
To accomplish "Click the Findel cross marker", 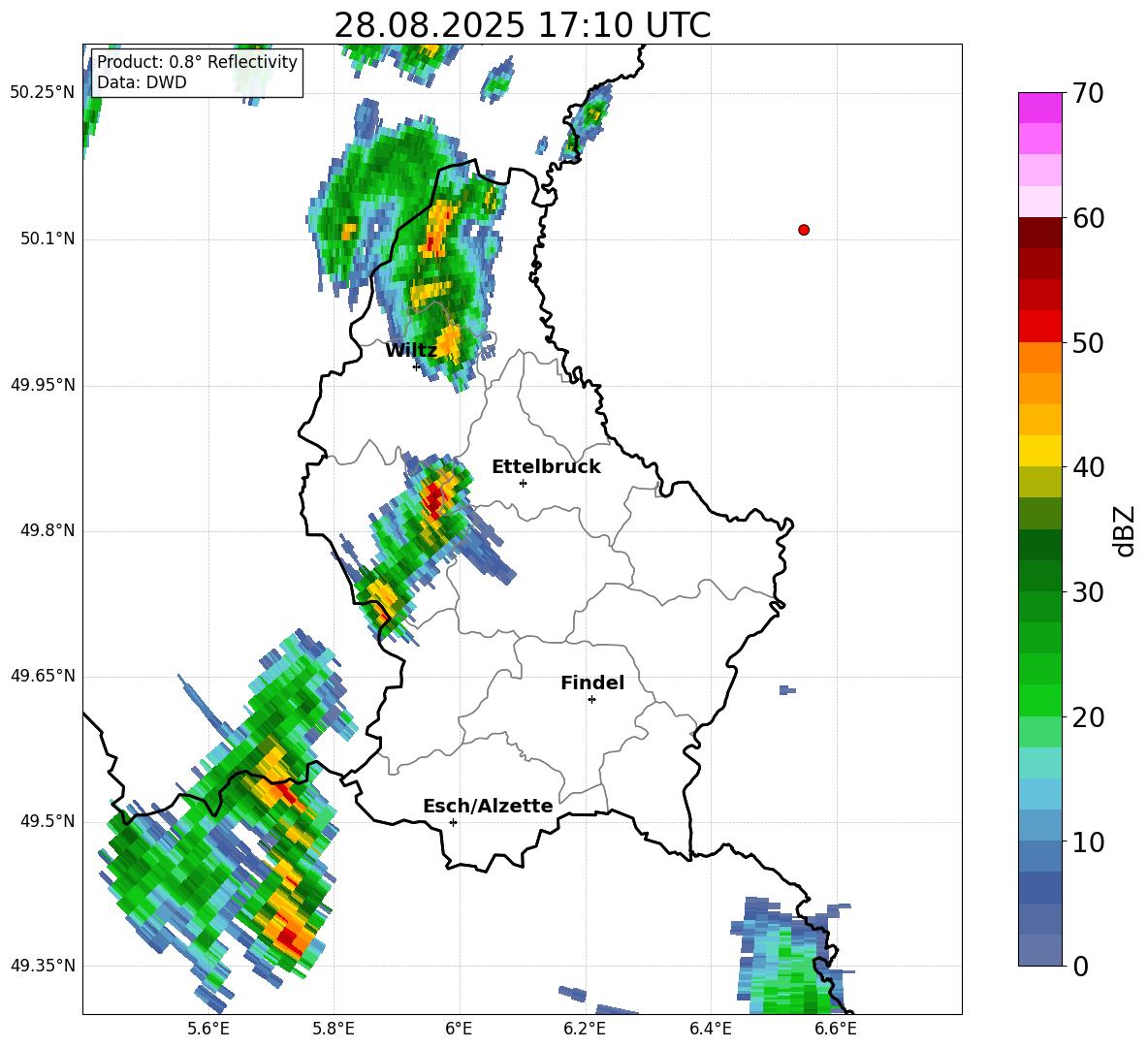I will pos(591,700).
